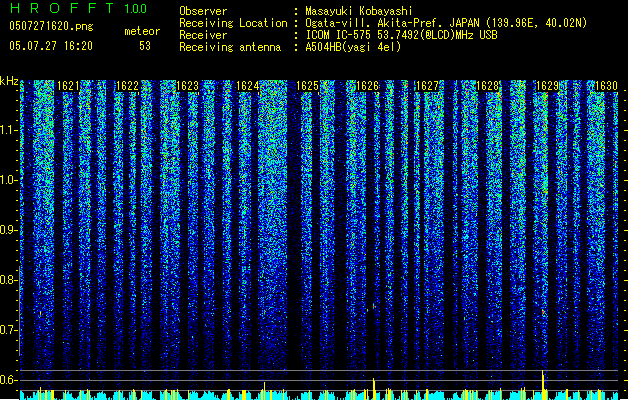
Task: Click the date stamp 05.07.27 16:20
Action: tap(51, 46)
